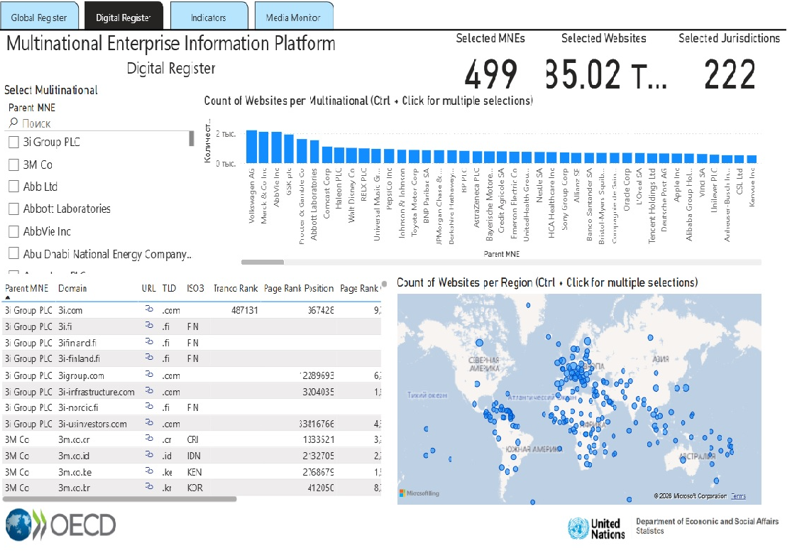The height and width of the screenshot is (551, 790).
Task: Select the Volkswagen AG bar
Action: (251, 147)
